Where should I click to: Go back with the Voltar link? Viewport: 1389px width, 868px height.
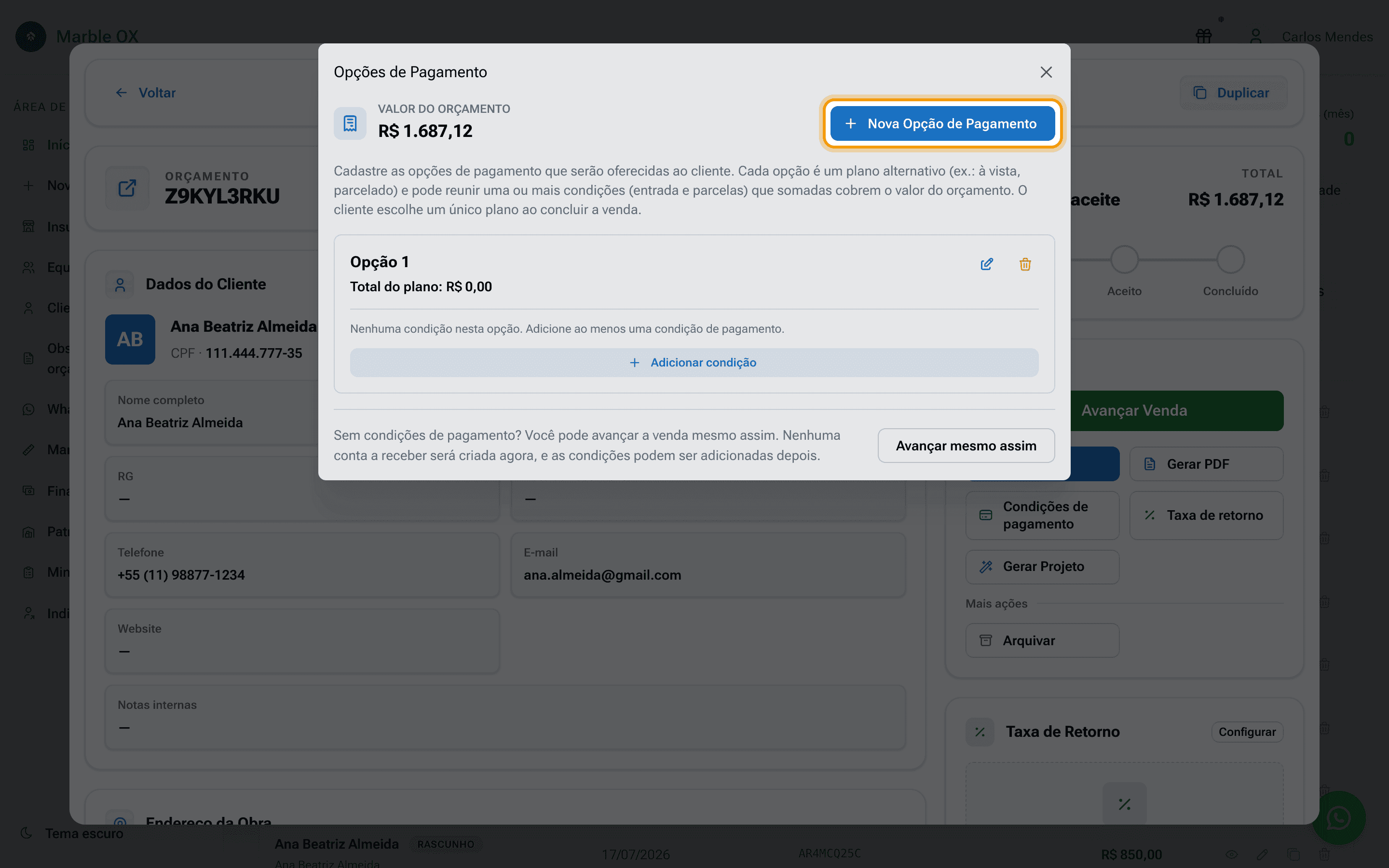pyautogui.click(x=146, y=93)
